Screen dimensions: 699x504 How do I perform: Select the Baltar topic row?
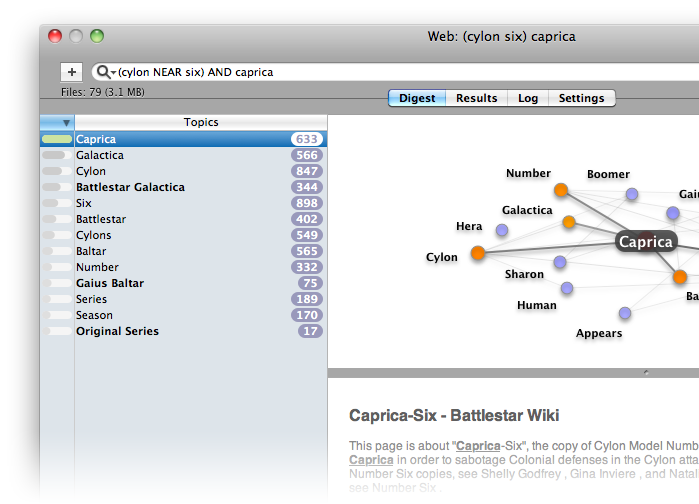[x=183, y=251]
